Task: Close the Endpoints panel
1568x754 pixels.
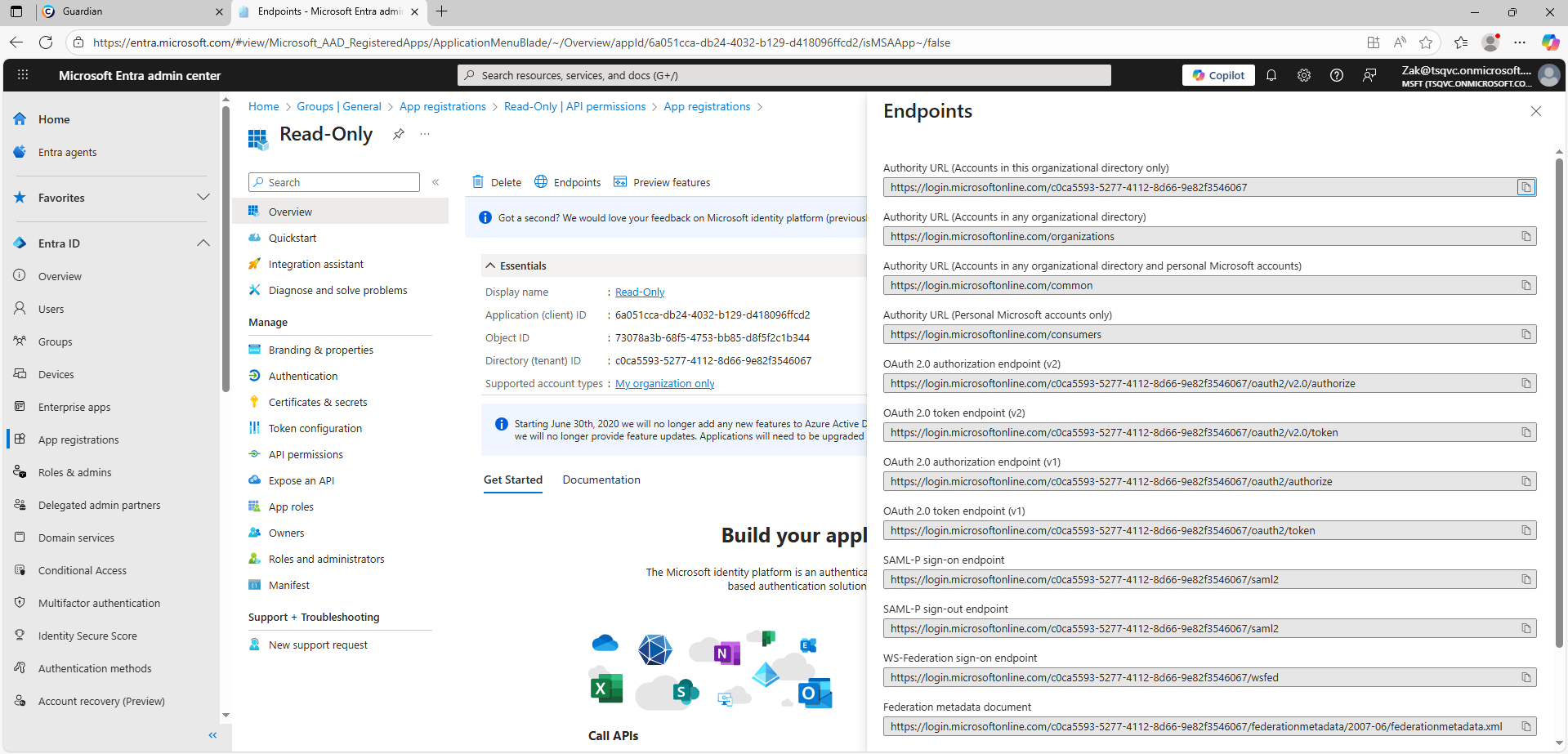Action: click(1535, 111)
